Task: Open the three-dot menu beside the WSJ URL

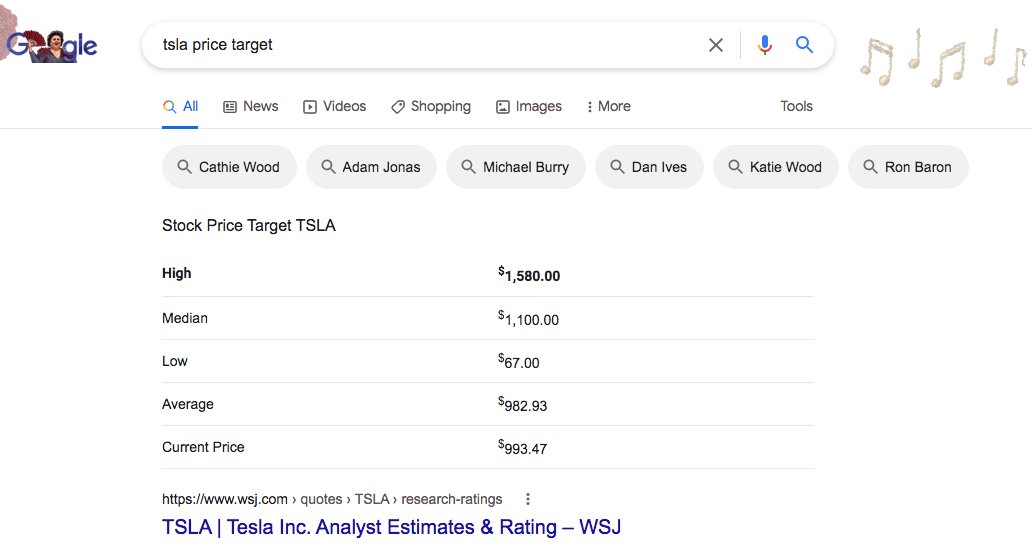Action: pyautogui.click(x=527, y=499)
